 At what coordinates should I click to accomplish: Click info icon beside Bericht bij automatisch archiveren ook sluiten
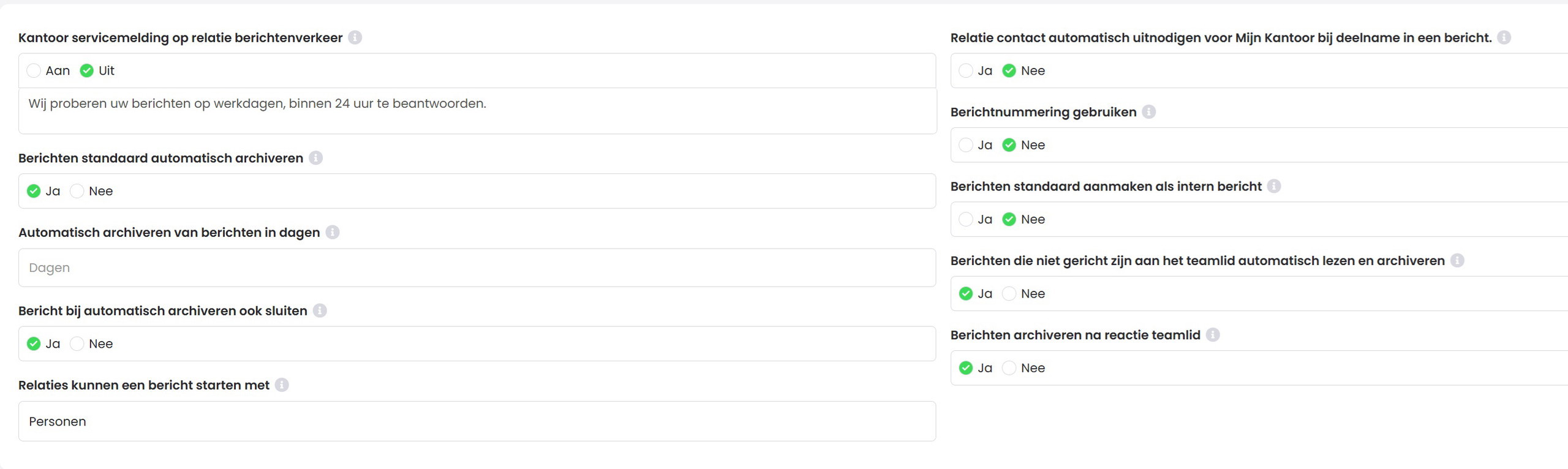tap(320, 310)
